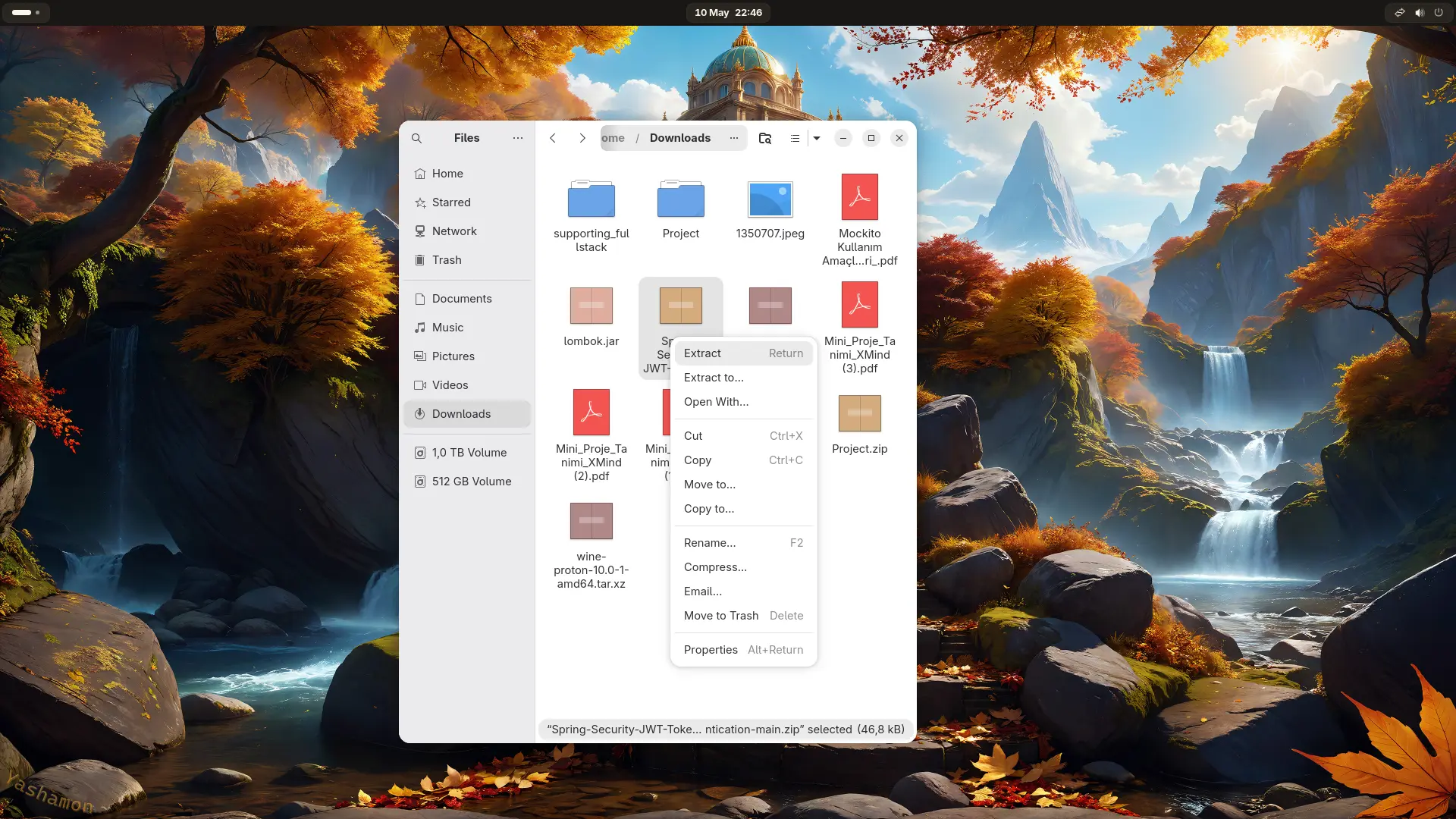Choose Extract from the context menu
This screenshot has width=1456, height=819.
click(743, 353)
